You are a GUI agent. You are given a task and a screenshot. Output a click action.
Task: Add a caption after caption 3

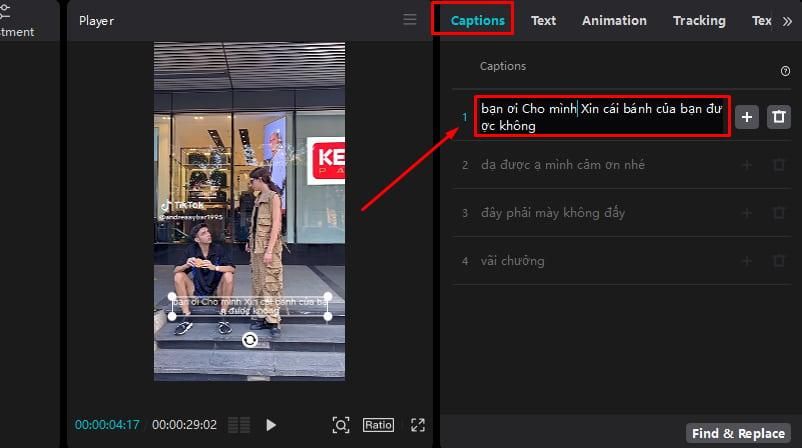(x=747, y=213)
